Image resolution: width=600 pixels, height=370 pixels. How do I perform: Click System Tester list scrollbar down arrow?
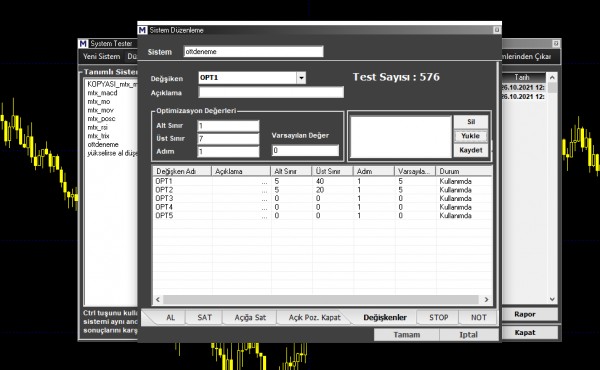[552, 299]
